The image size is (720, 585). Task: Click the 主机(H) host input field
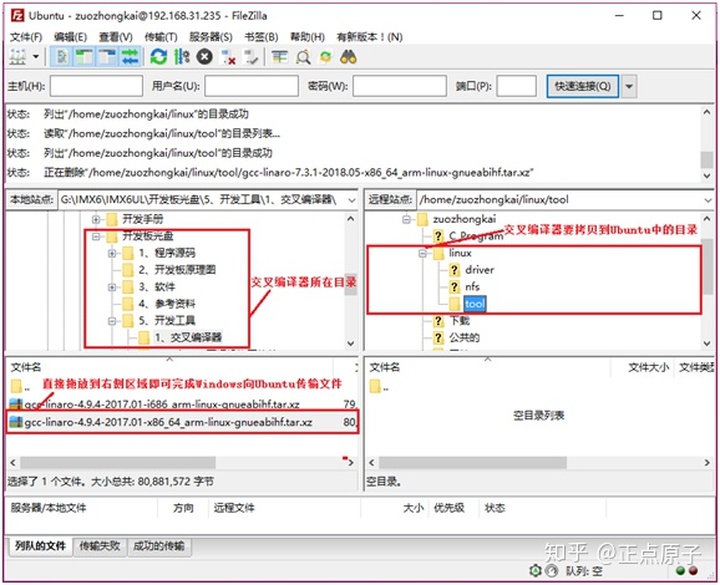tap(96, 86)
